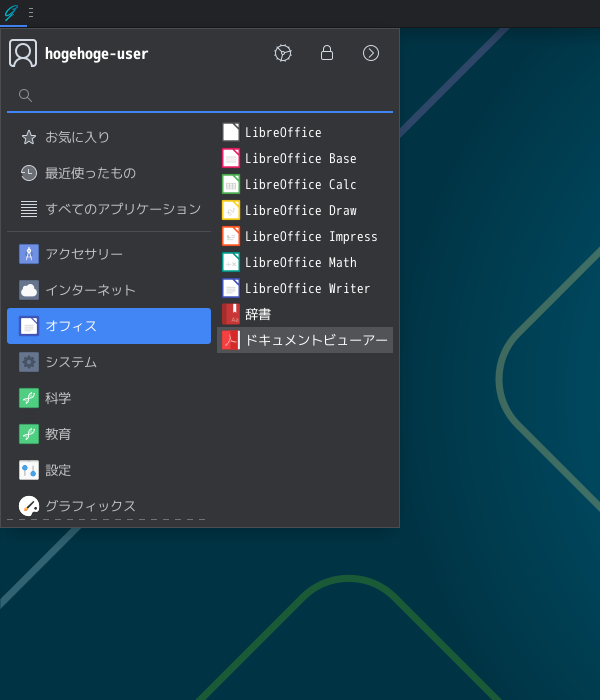Viewport: 600px width, 700px height.
Task: Show すべてのアプリケーション all applications
Action: pos(109,208)
